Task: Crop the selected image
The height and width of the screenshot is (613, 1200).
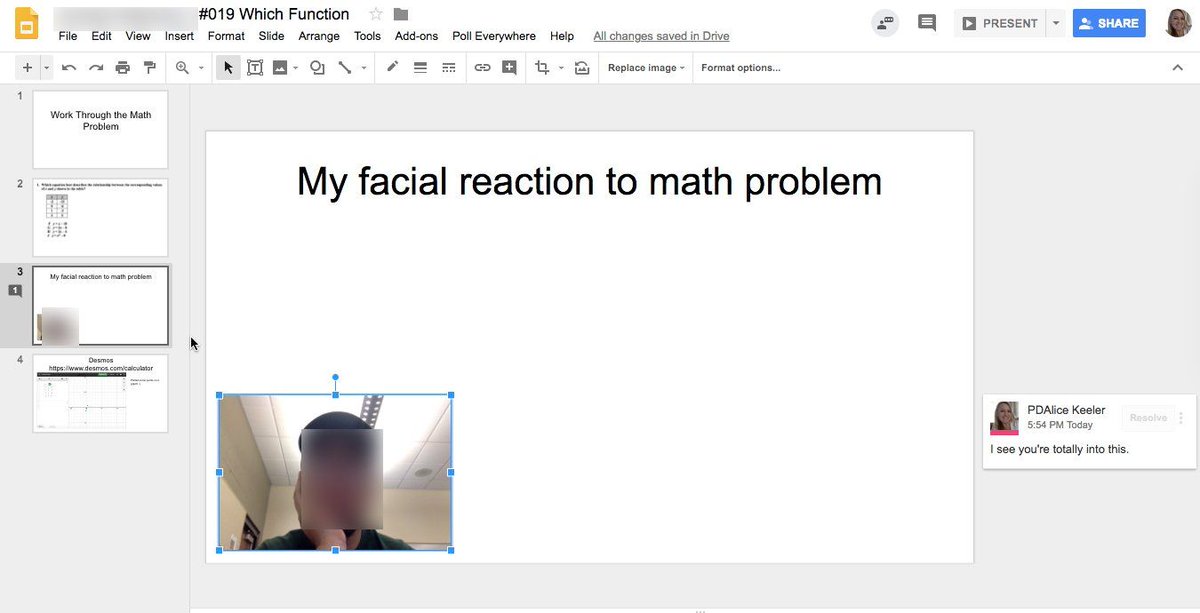Action: 543,67
